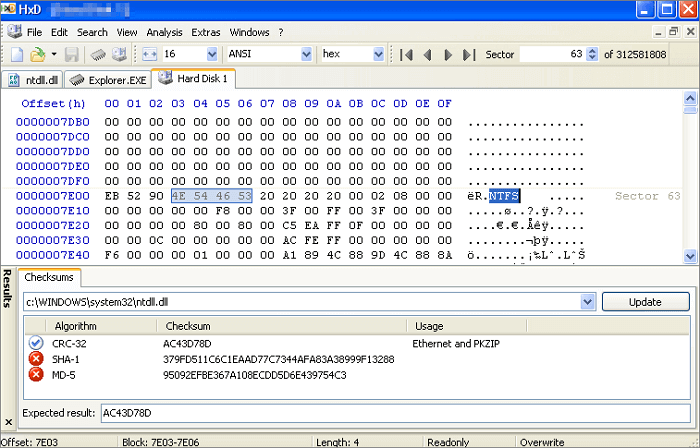Expand the checksum file path dropdown
The width and height of the screenshot is (700, 448).
588,301
